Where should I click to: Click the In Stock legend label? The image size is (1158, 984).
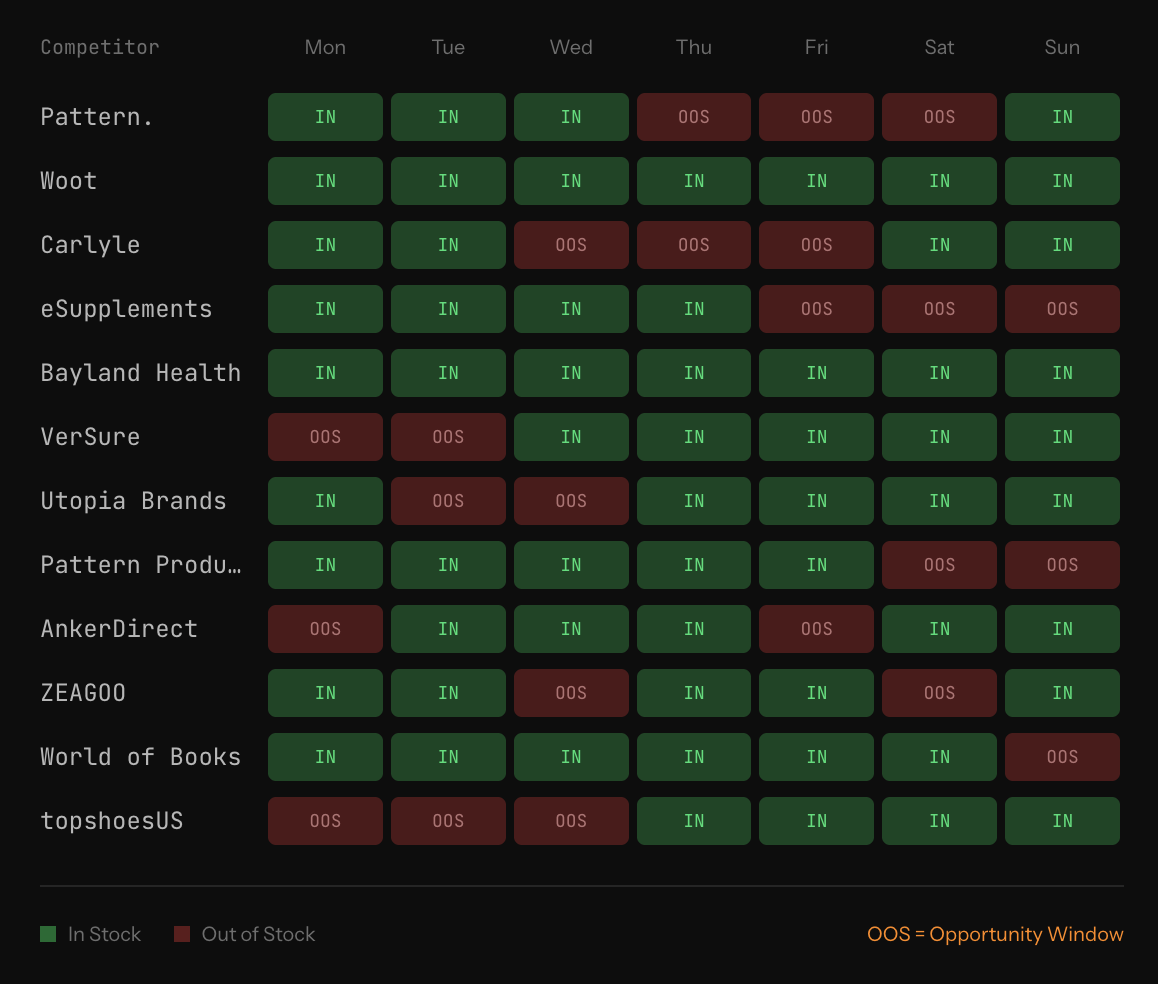coord(104,934)
